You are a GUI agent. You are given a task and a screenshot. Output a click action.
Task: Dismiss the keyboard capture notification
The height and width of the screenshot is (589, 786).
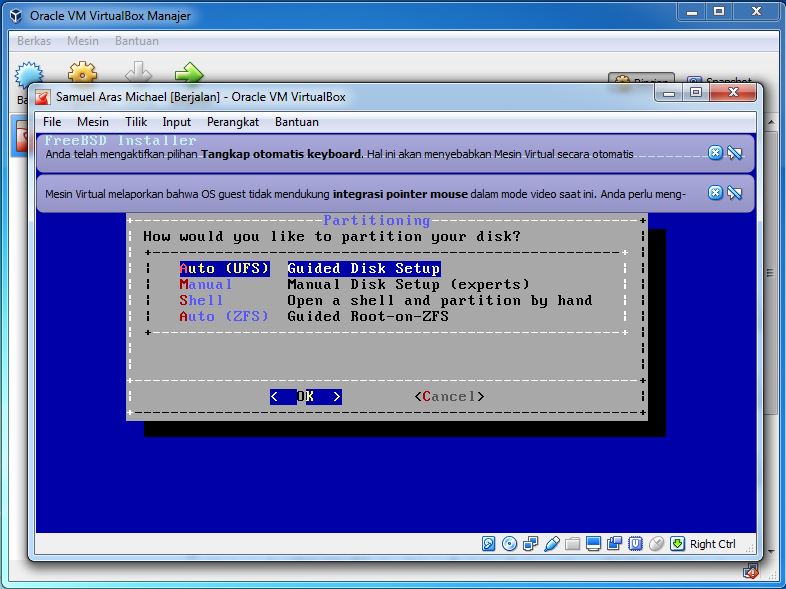[715, 152]
